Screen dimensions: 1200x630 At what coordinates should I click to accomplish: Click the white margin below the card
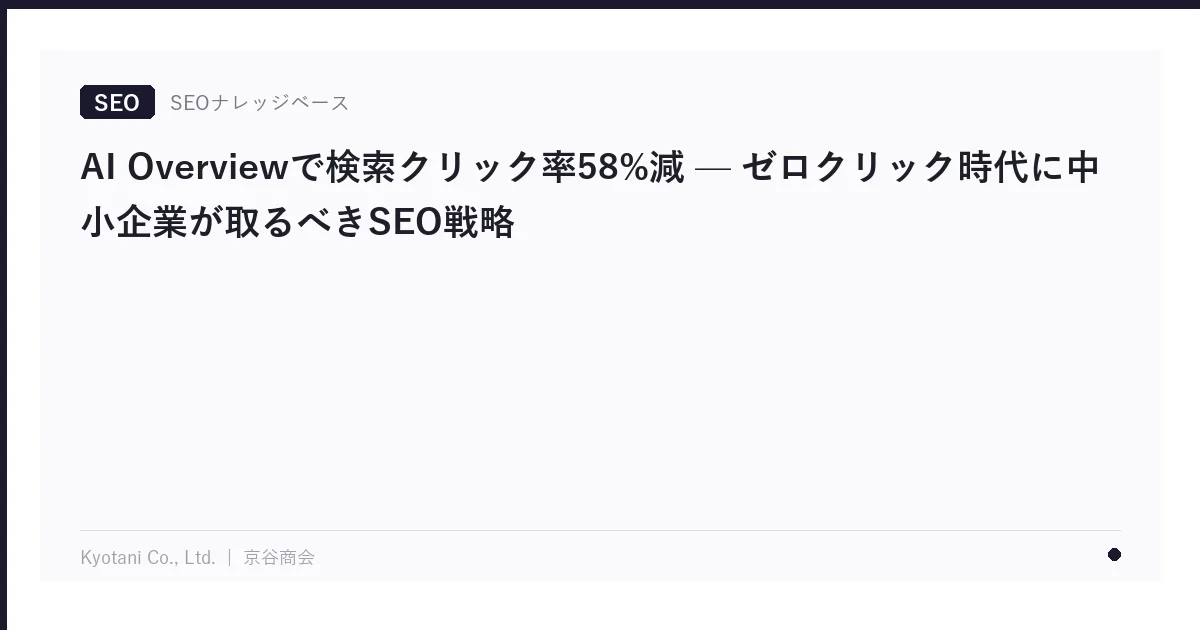[x=600, y=606]
